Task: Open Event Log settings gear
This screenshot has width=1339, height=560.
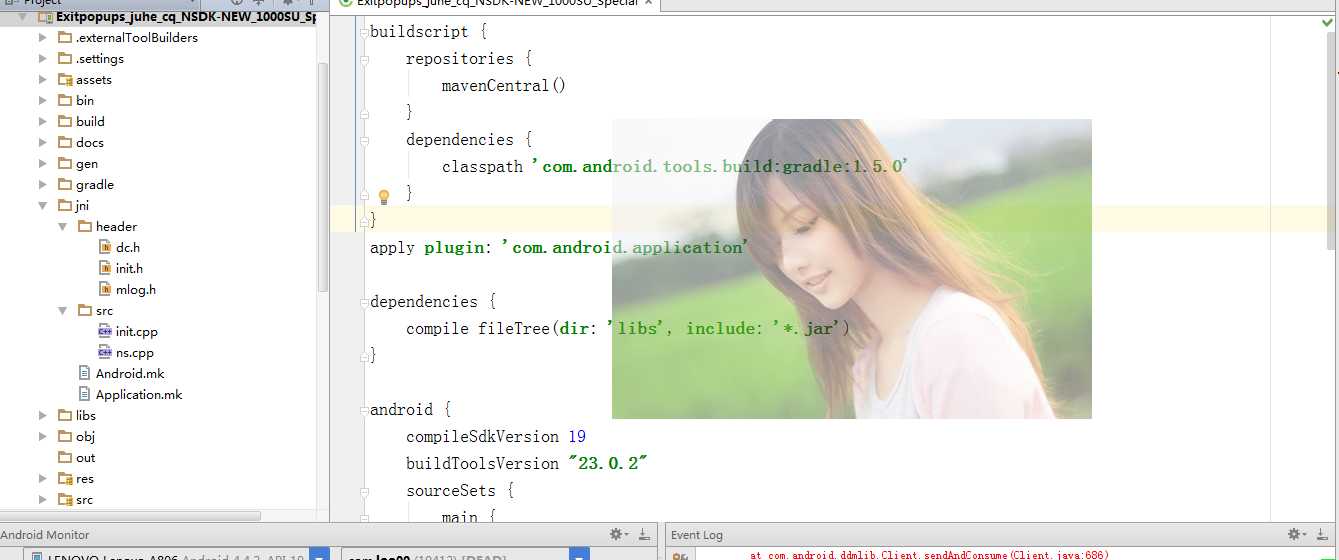Action: click(1296, 535)
